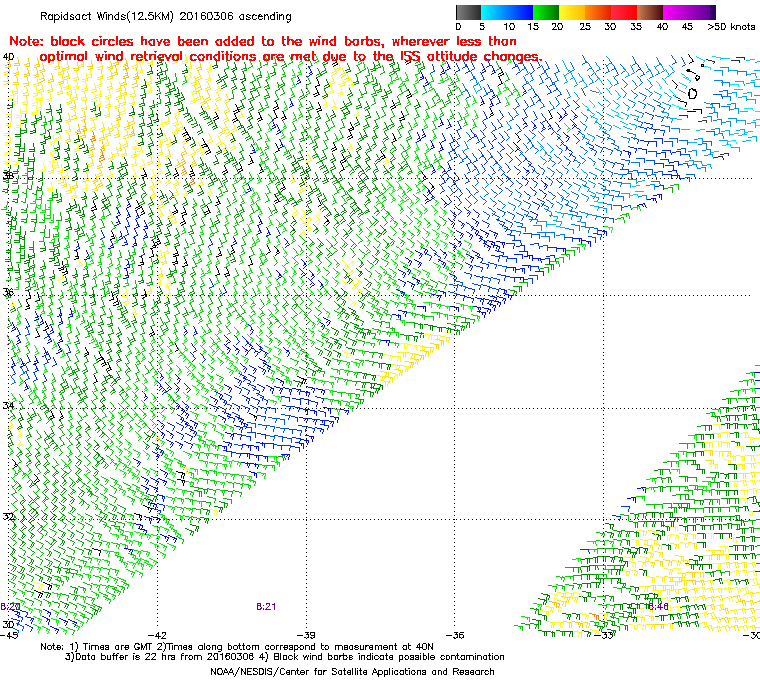
Task: Click the purple time label "8:20"
Action: 10,607
